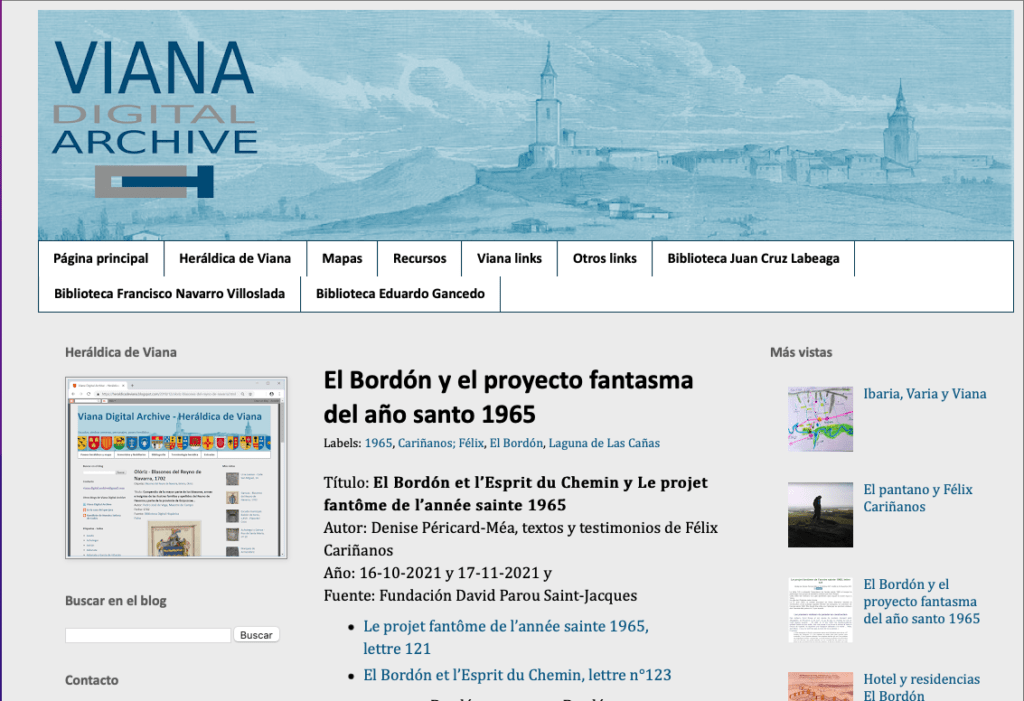Click the Viana Digital Archive logo

[154, 118]
